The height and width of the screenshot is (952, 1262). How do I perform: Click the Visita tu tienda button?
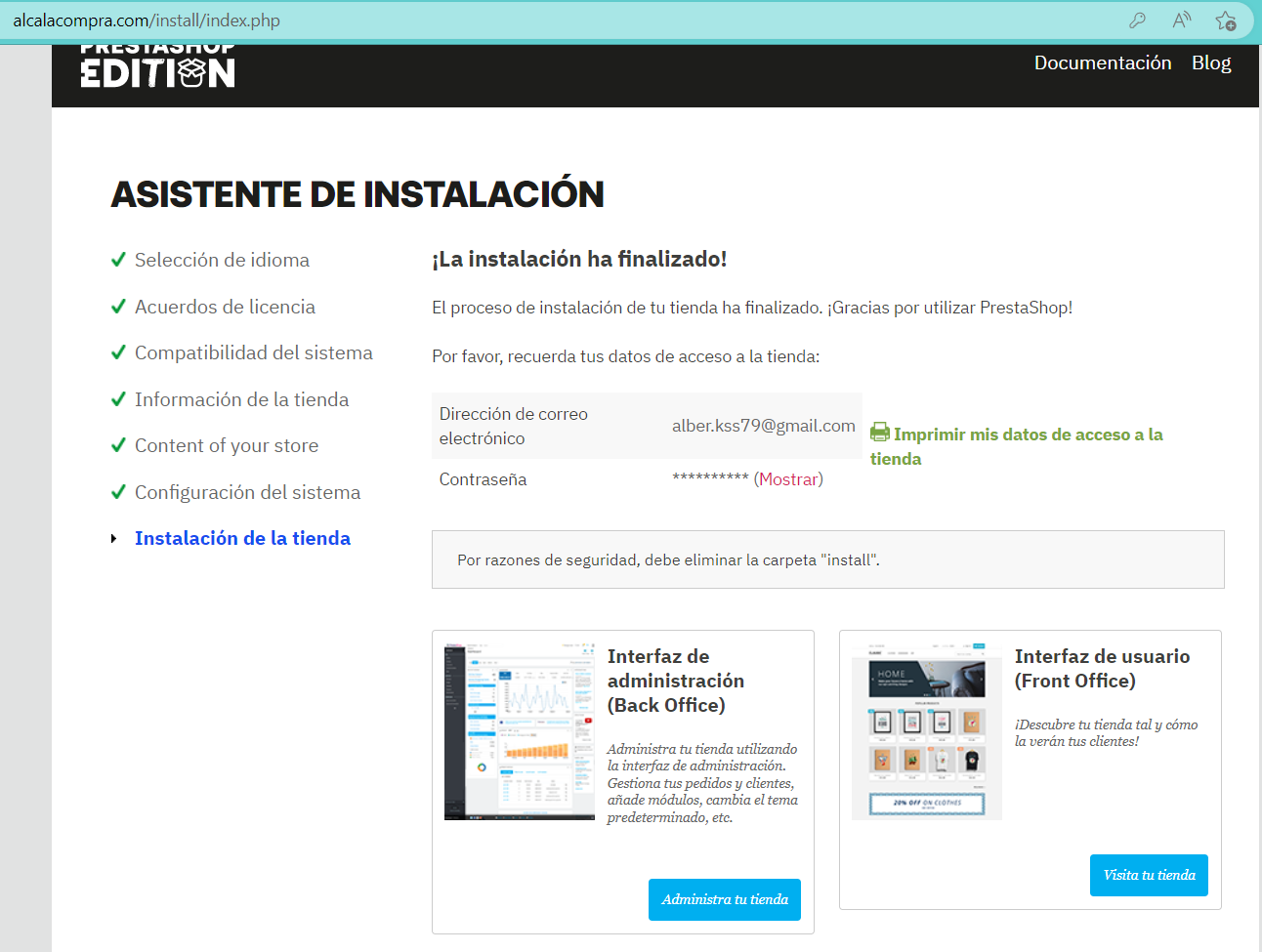[x=1149, y=875]
